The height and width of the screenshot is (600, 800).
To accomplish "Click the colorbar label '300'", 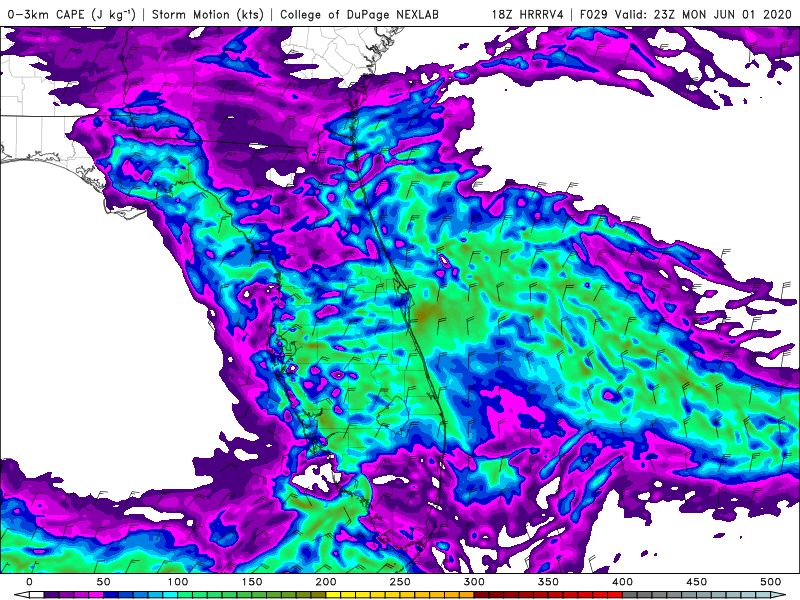I will 474,582.
